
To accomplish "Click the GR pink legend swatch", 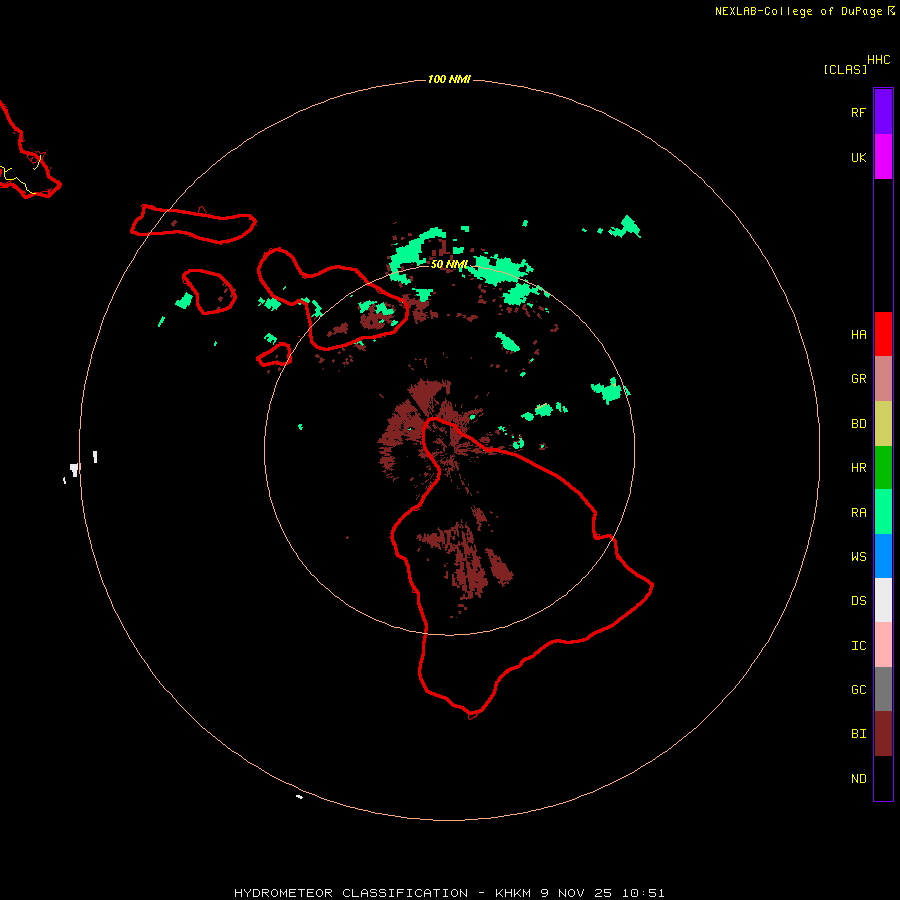I will click(x=883, y=379).
